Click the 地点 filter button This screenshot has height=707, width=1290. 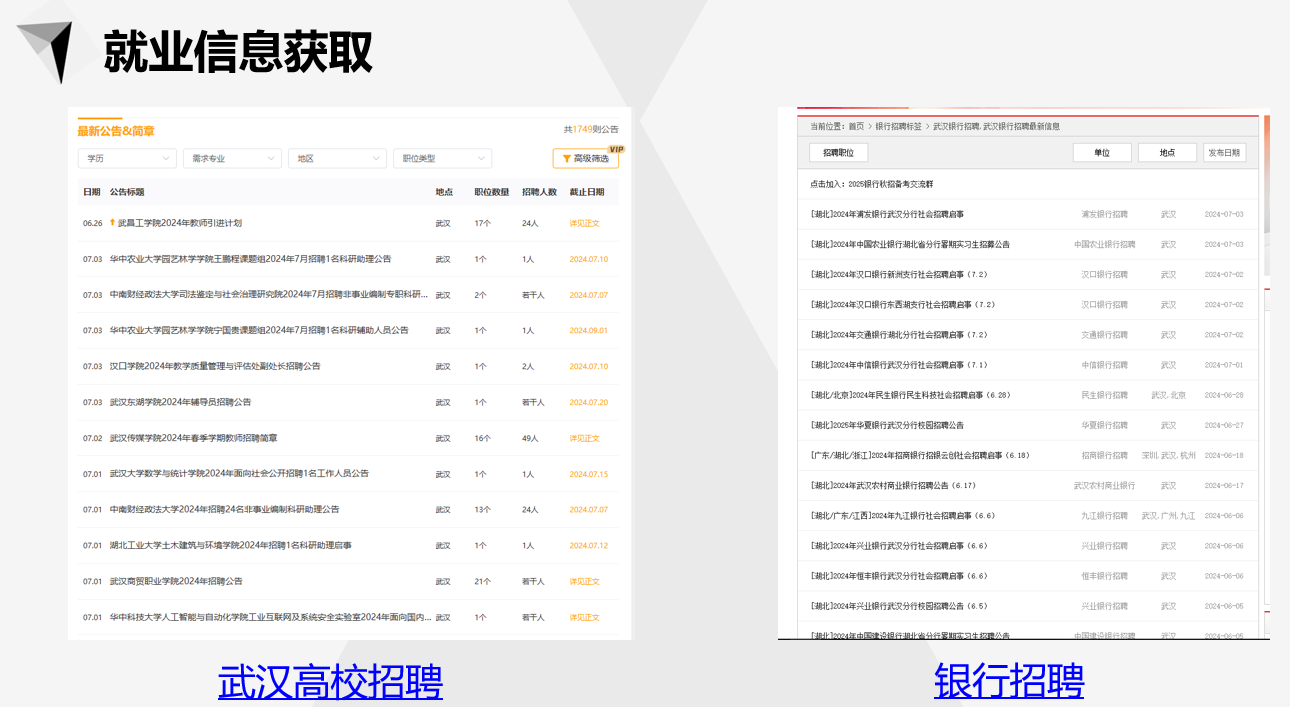[1167, 153]
